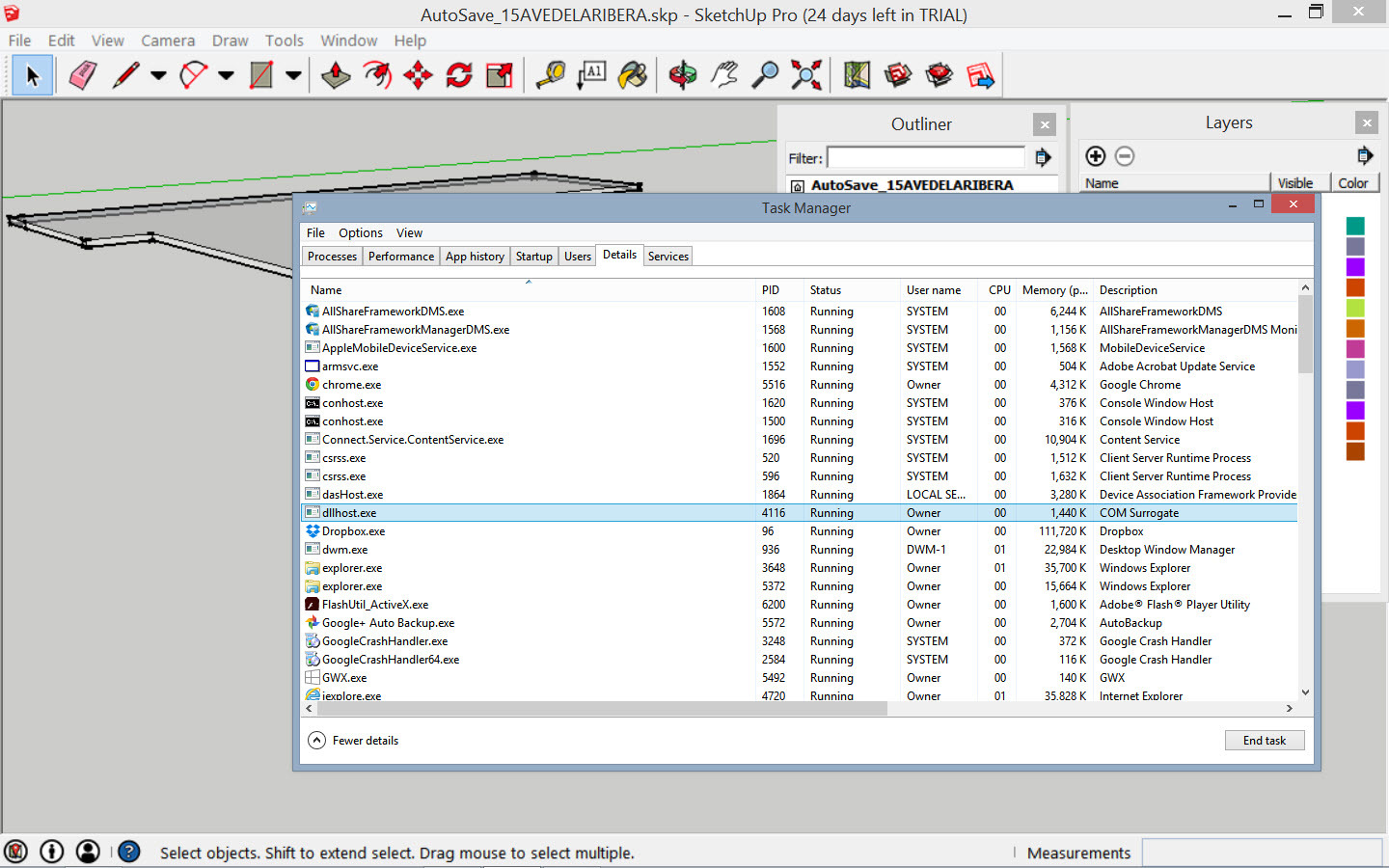Activate the Push/Pull tool
Image resolution: width=1389 pixels, height=868 pixels.
pyautogui.click(x=336, y=75)
